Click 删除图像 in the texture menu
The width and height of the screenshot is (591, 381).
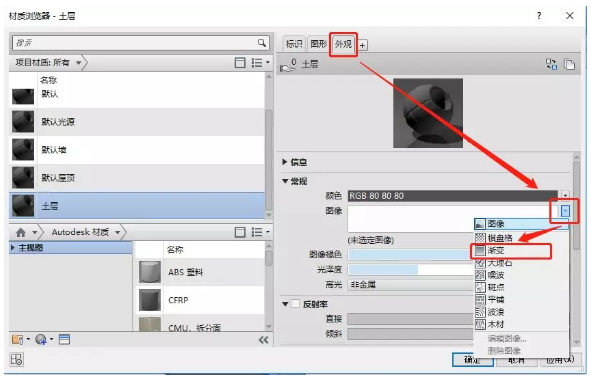[x=504, y=351]
